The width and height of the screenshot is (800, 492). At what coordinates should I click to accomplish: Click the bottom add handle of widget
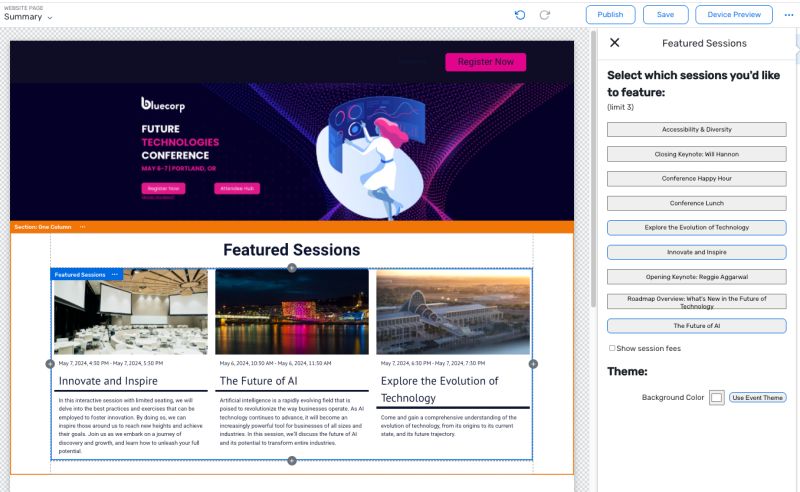(292, 461)
